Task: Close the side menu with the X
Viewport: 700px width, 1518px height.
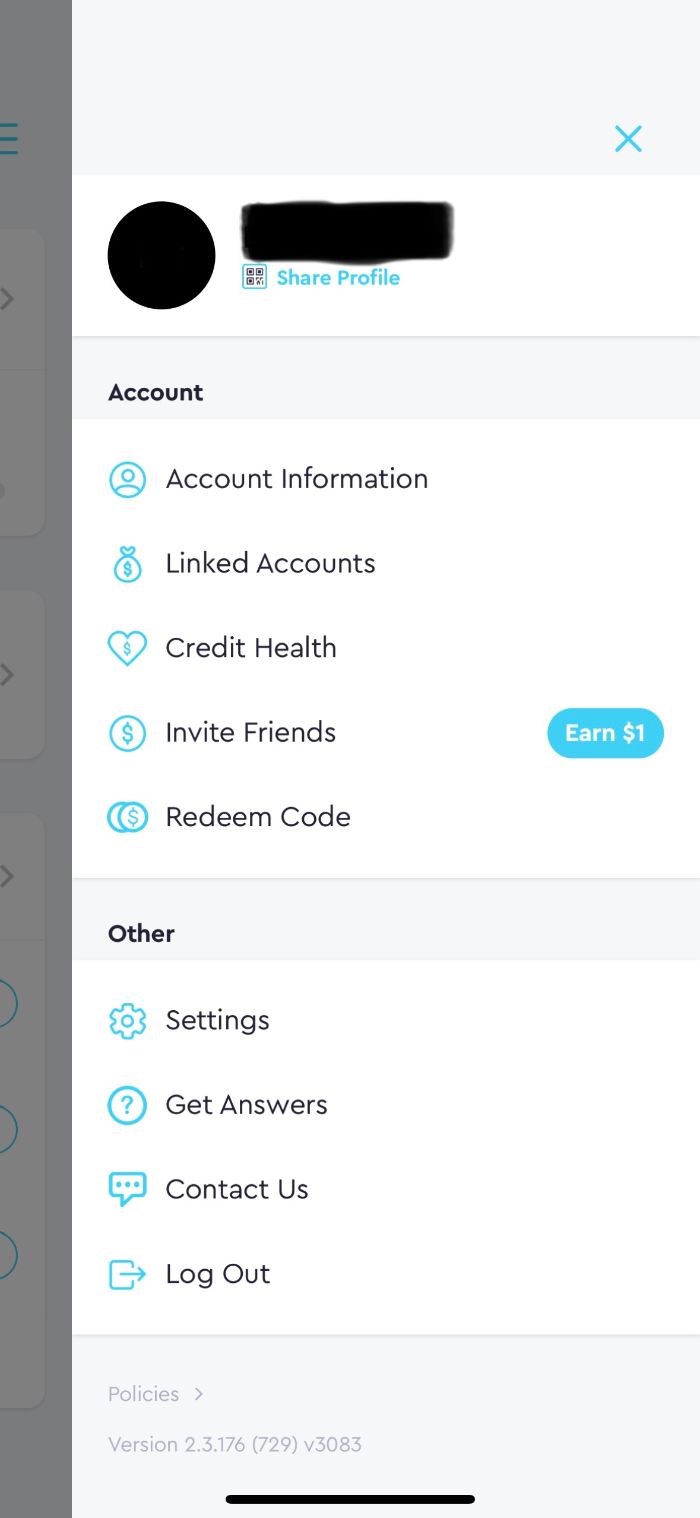Action: tap(628, 139)
